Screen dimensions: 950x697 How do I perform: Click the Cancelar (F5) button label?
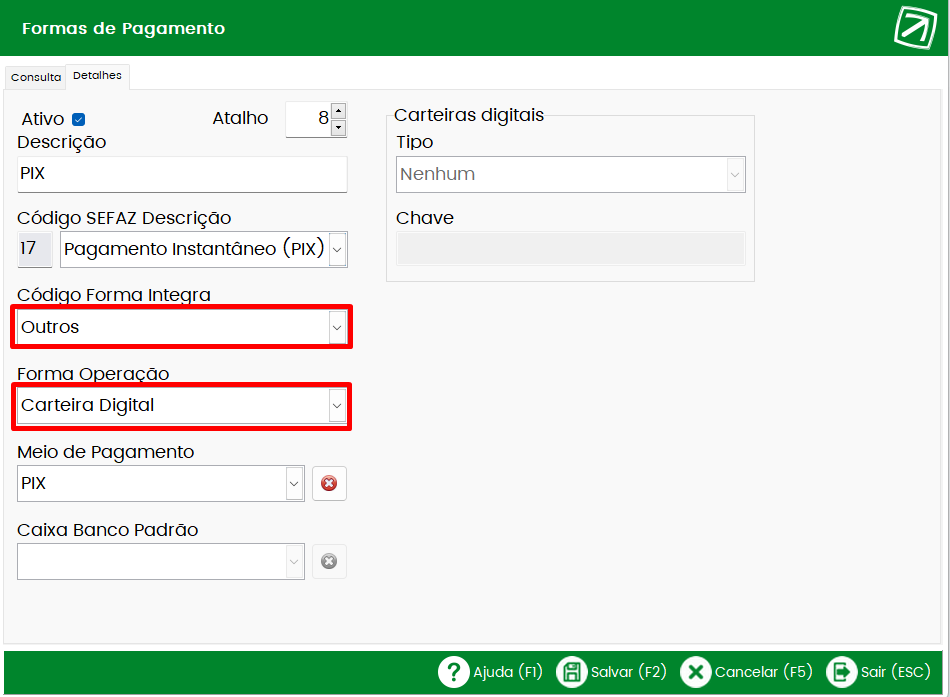763,672
